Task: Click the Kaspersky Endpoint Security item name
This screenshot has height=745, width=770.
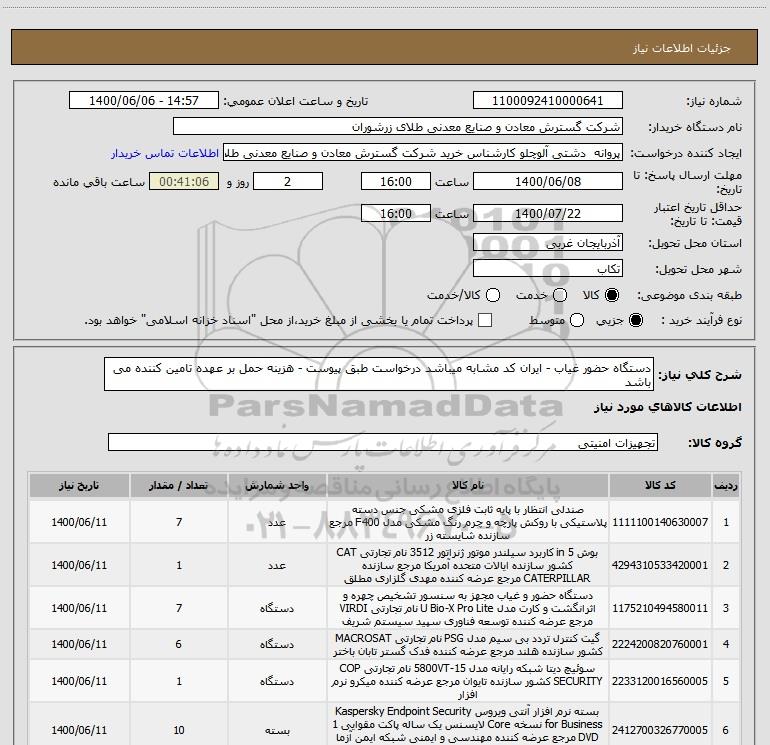Action: [468, 725]
